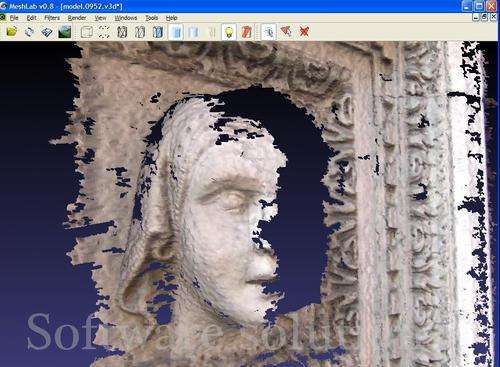Select the Flat Lines render mode

158,32
